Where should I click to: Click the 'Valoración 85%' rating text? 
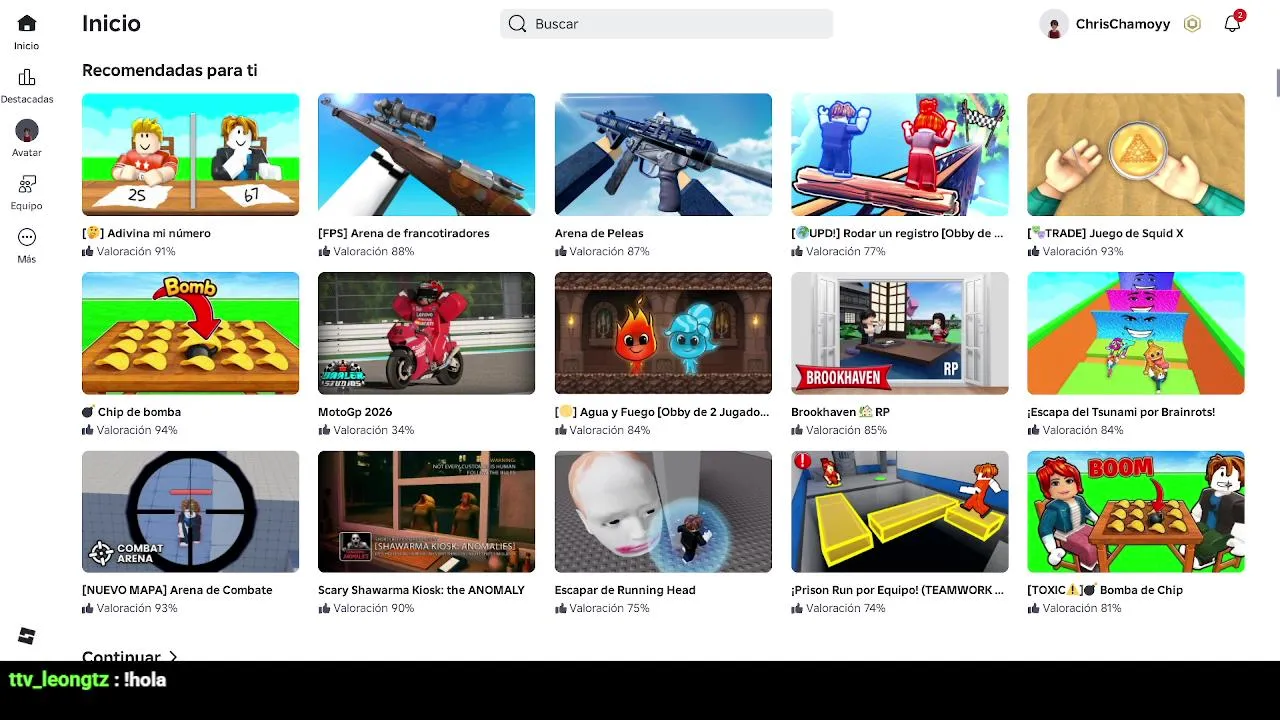846,430
